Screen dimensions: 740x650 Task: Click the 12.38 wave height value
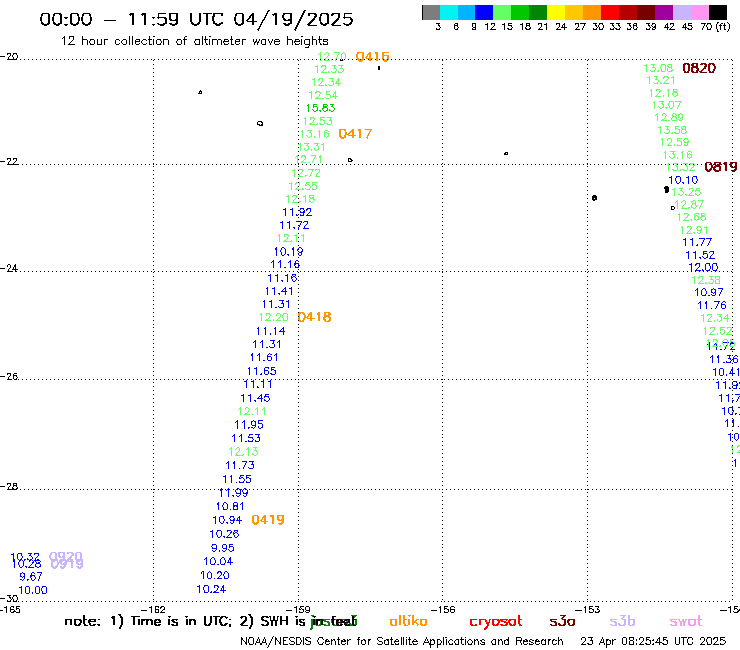click(x=706, y=280)
